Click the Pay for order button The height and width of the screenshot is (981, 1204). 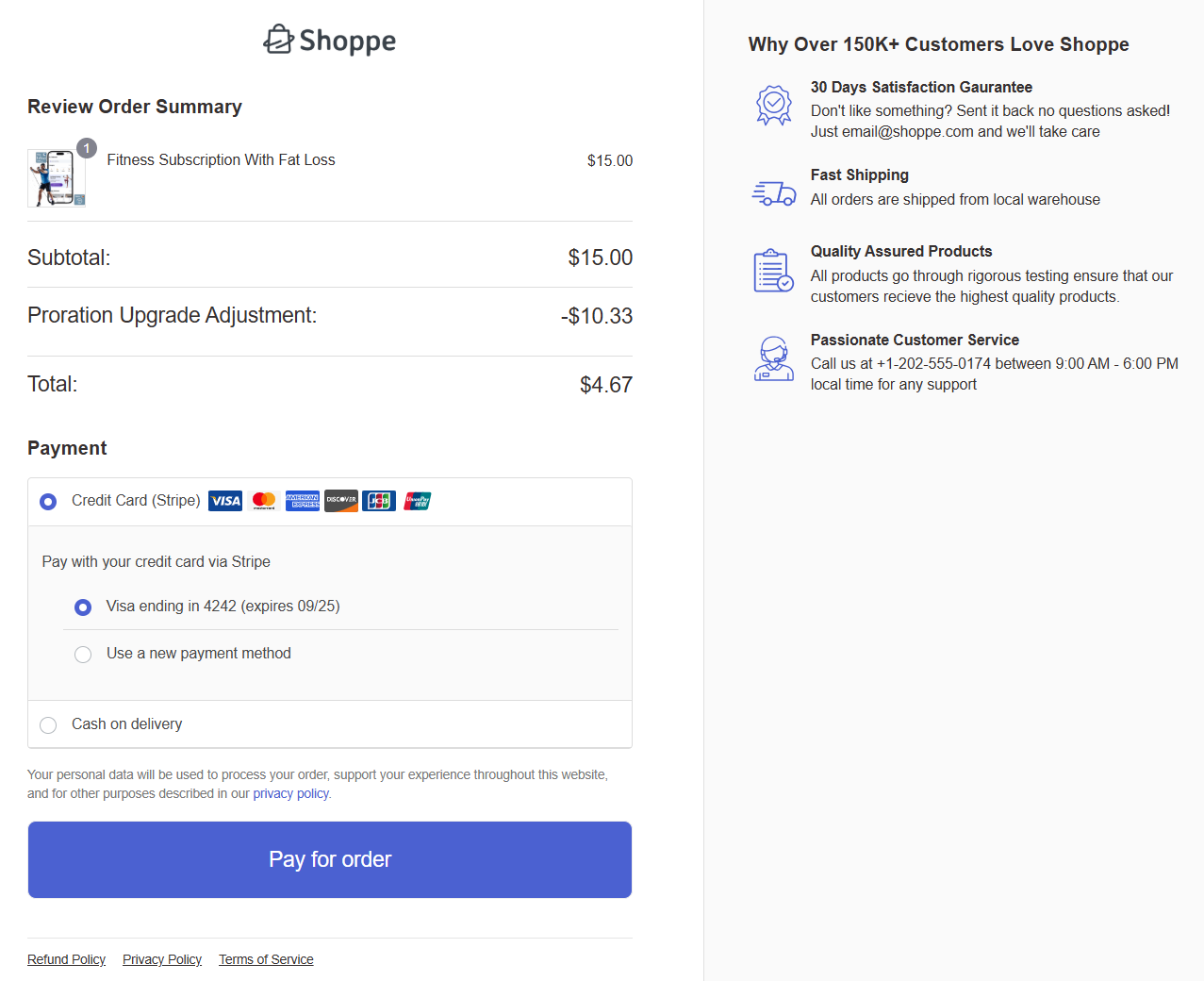point(329,858)
